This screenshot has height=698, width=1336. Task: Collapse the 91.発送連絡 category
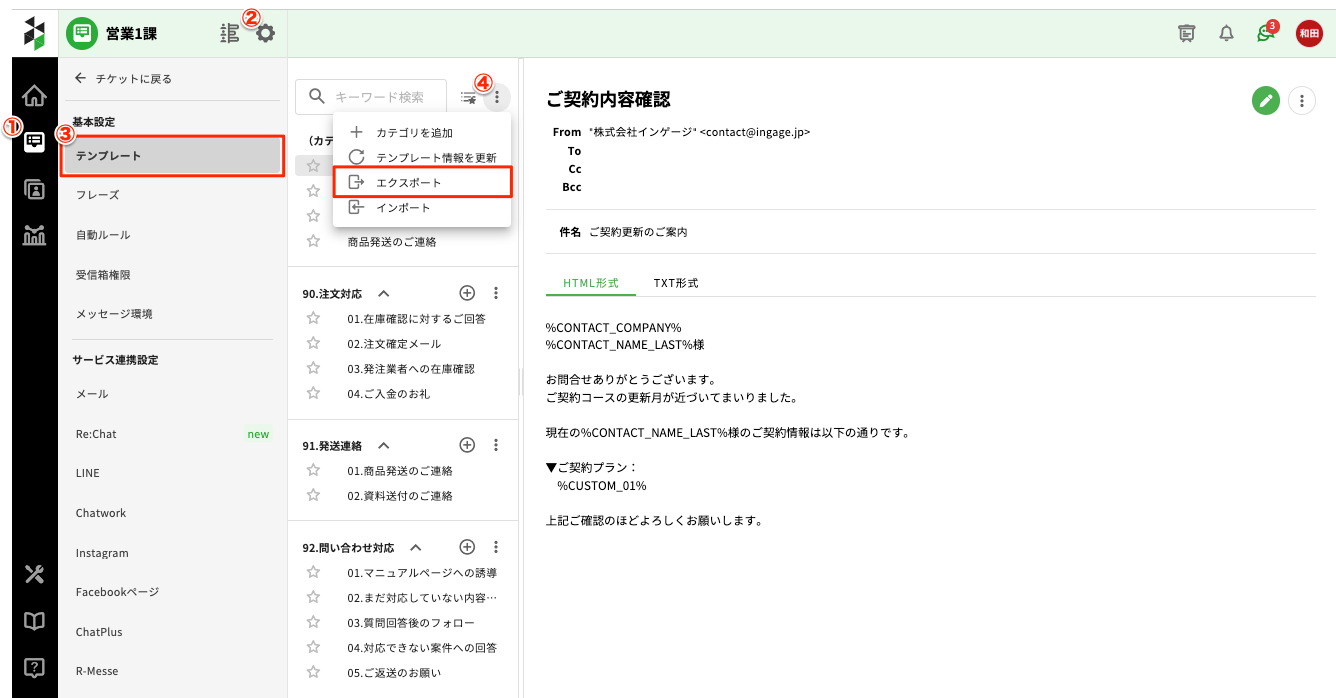383,445
